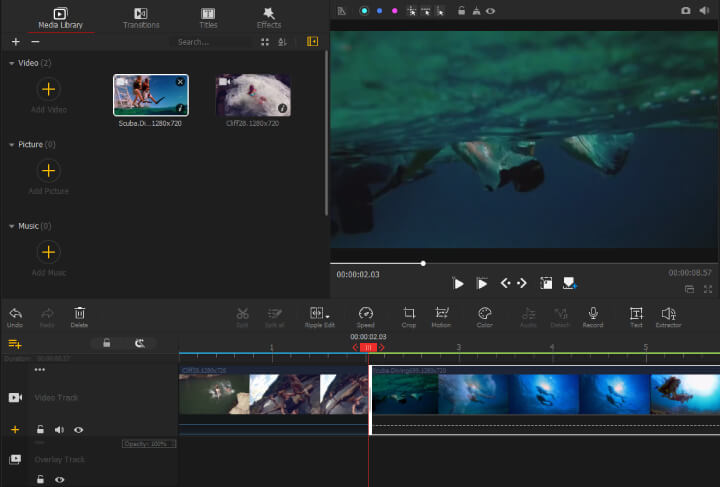Select the Crop tool

point(409,315)
